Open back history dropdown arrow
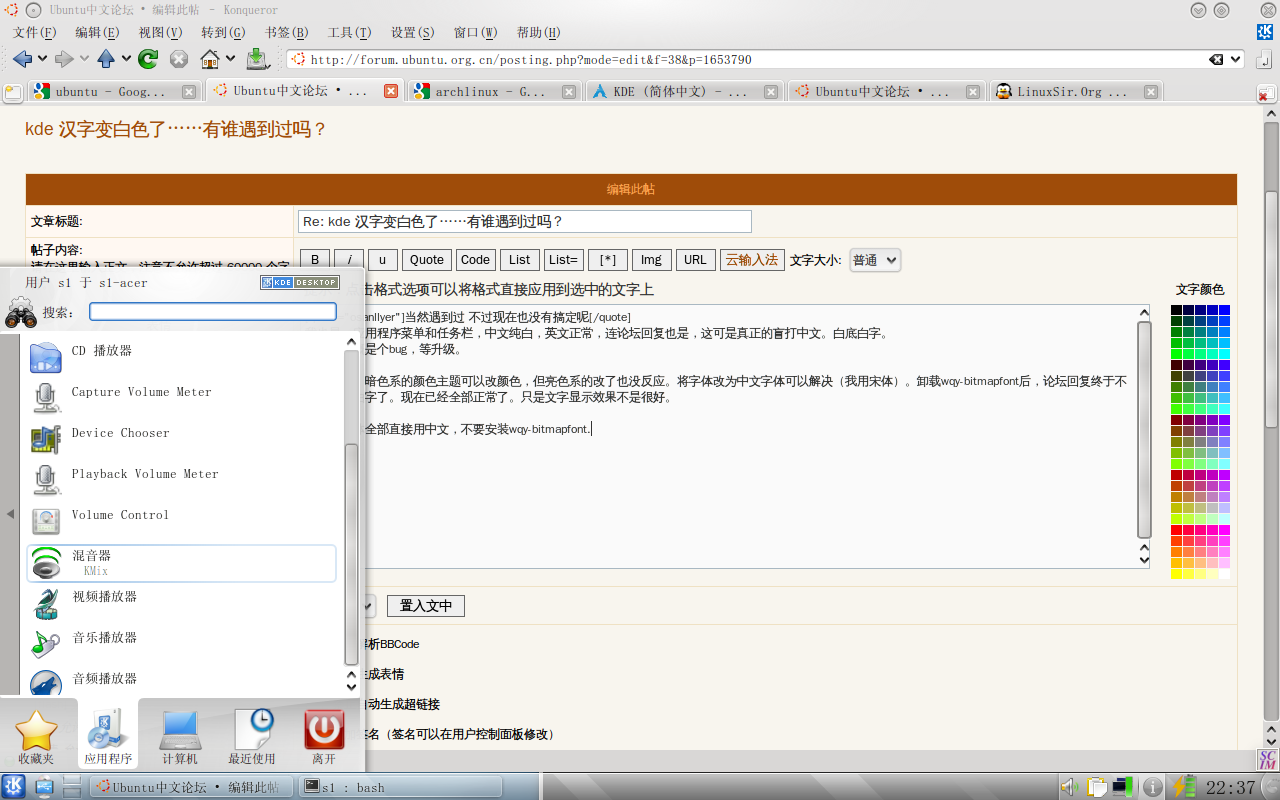 point(41,59)
